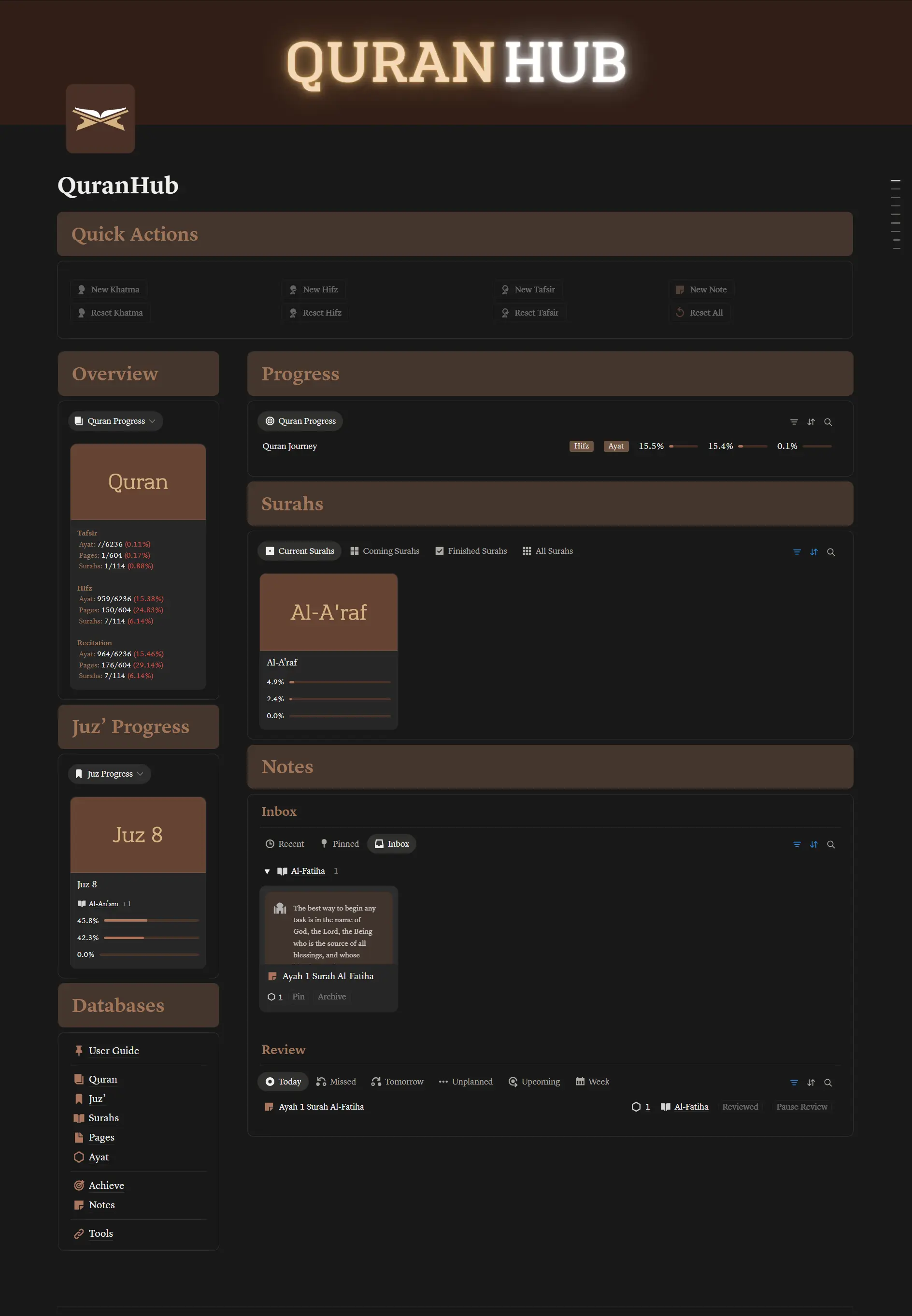
Task: Click Reset All under Quick Actions
Action: [x=700, y=313]
